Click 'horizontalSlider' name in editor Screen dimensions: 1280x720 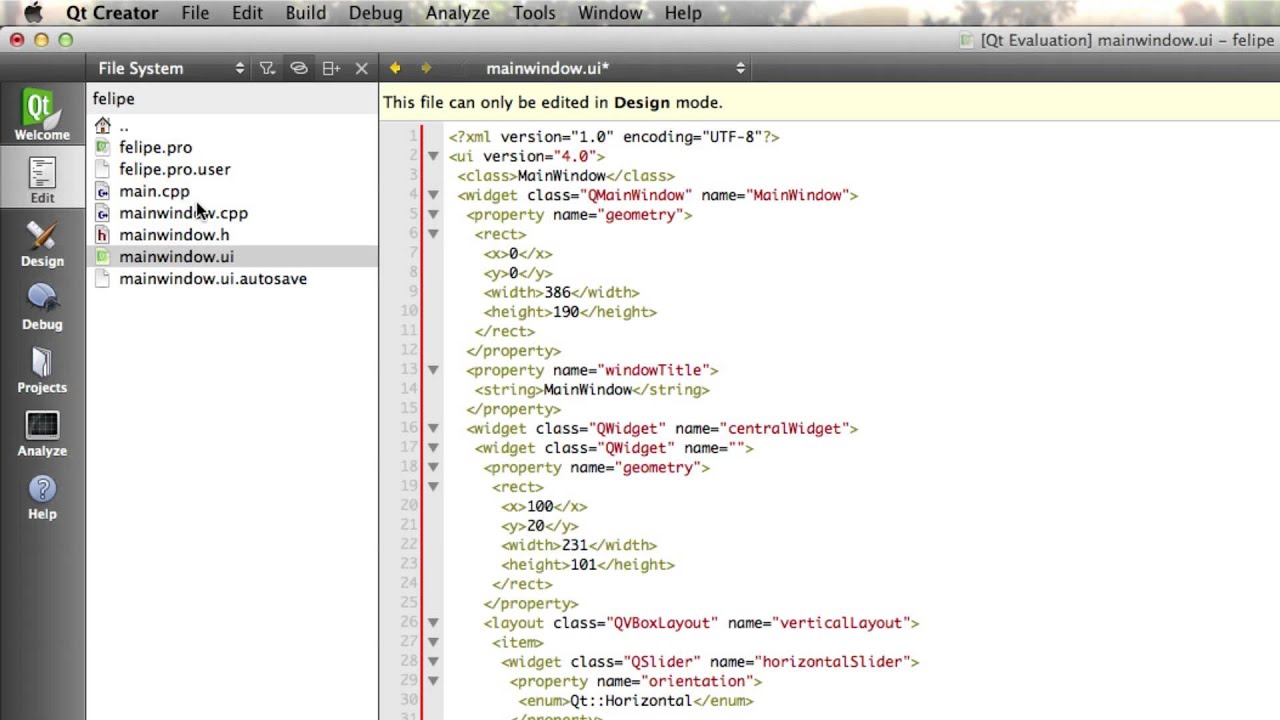pyautogui.click(x=832, y=662)
